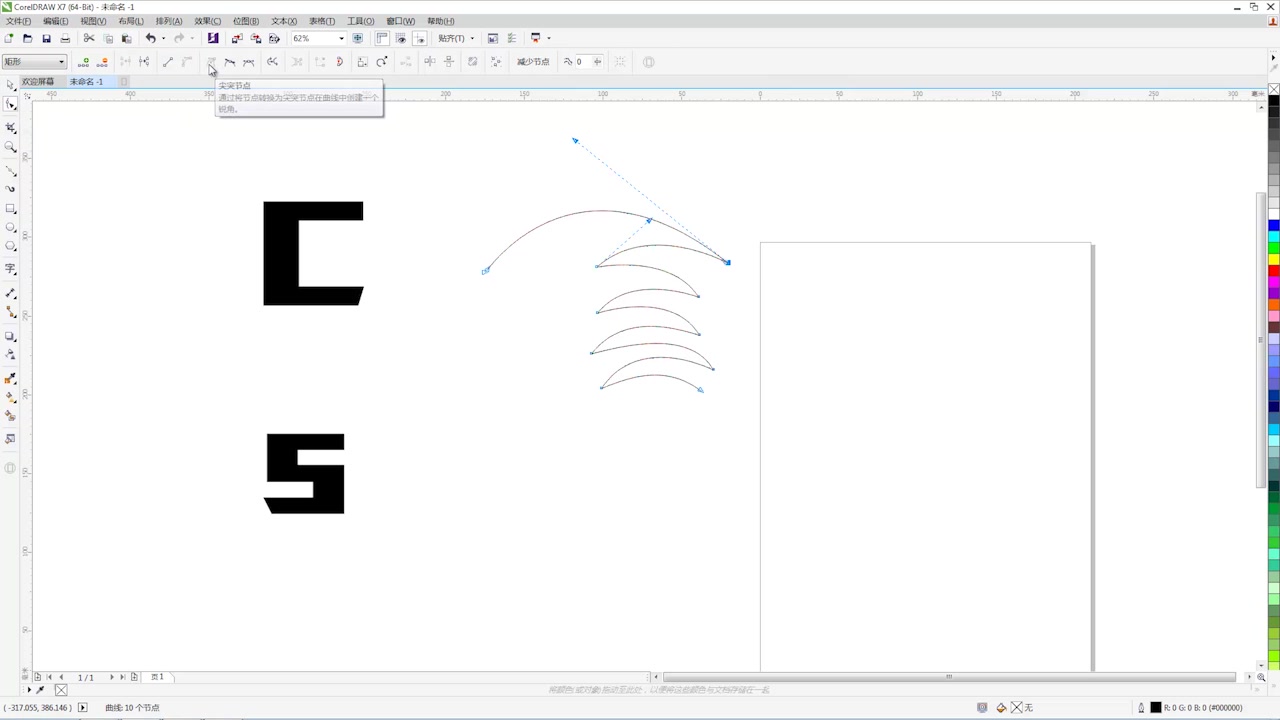Pick the Artistic Media tool
Viewport: 1280px width, 720px height.
[x=11, y=189]
